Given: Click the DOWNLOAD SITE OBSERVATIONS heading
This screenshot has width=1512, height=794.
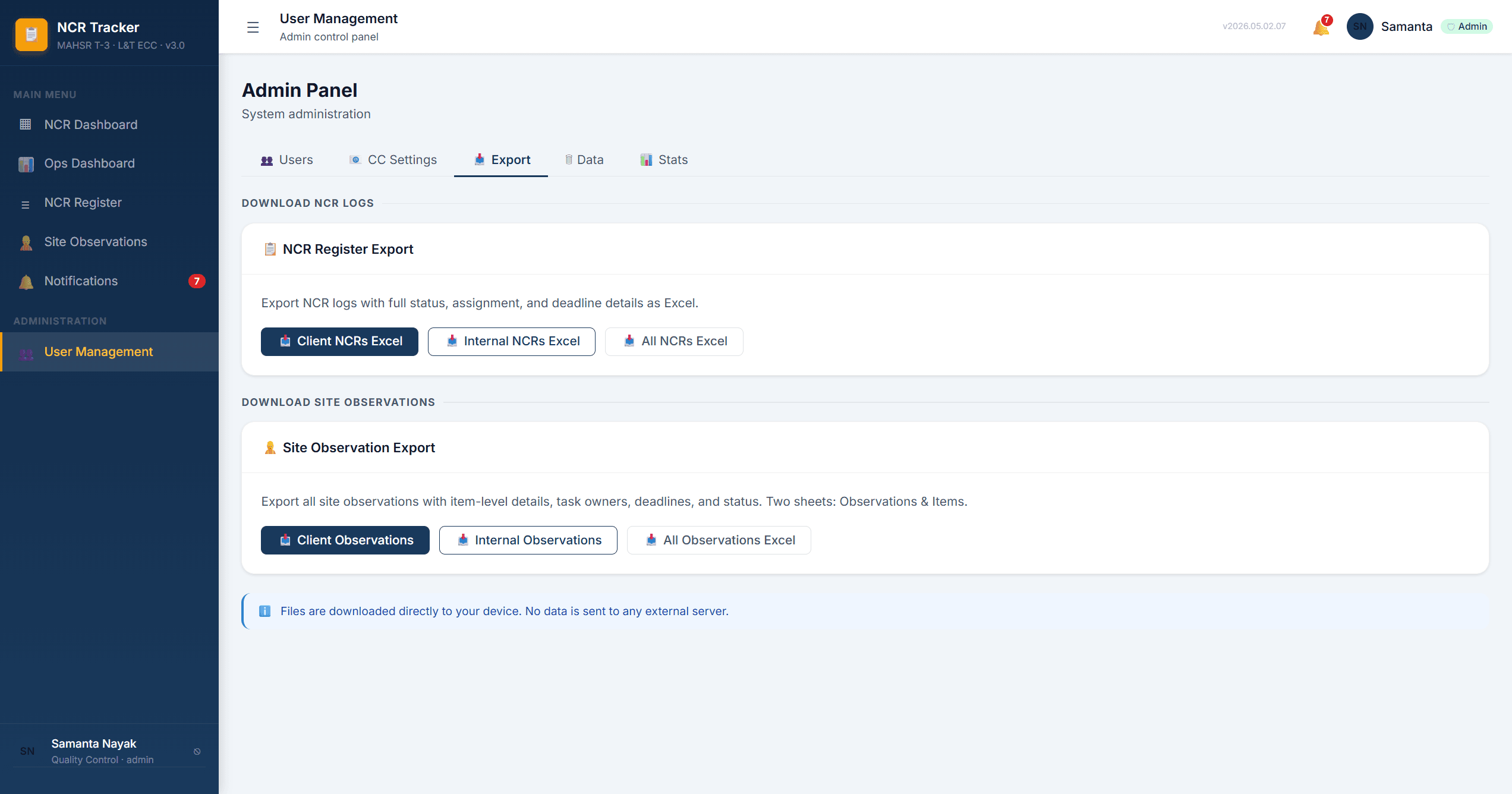Looking at the screenshot, I should pyautogui.click(x=339, y=402).
